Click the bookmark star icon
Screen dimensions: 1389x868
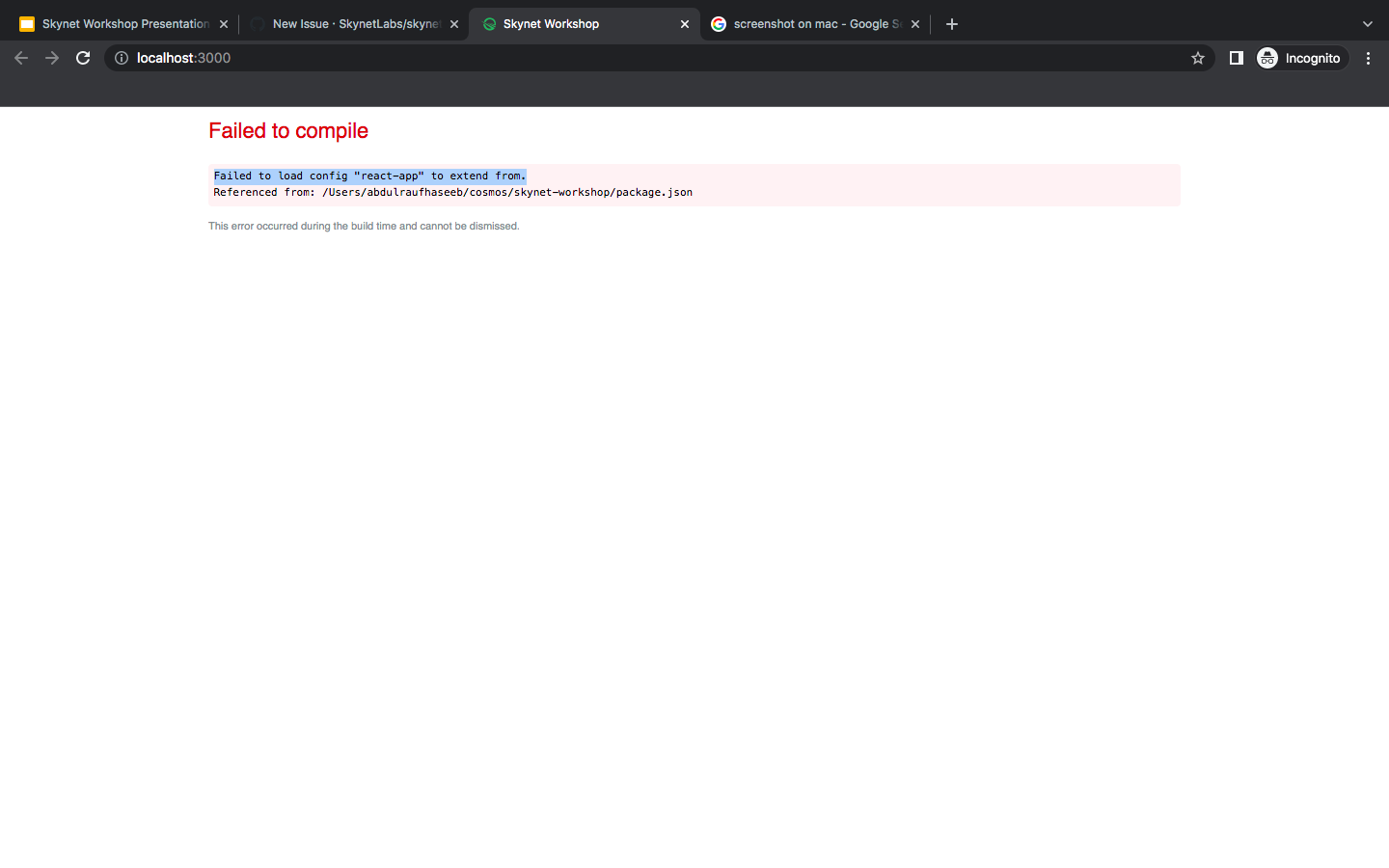click(x=1197, y=58)
